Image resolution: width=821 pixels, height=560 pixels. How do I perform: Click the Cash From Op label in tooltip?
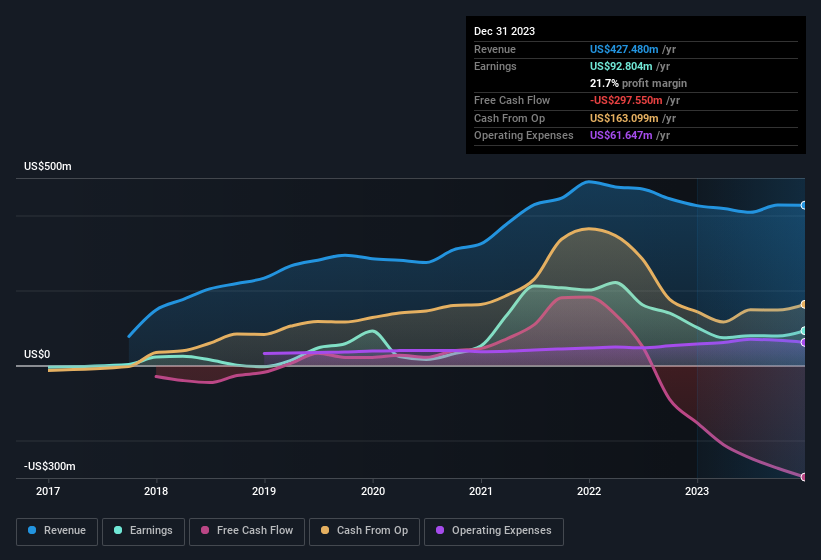(509, 118)
